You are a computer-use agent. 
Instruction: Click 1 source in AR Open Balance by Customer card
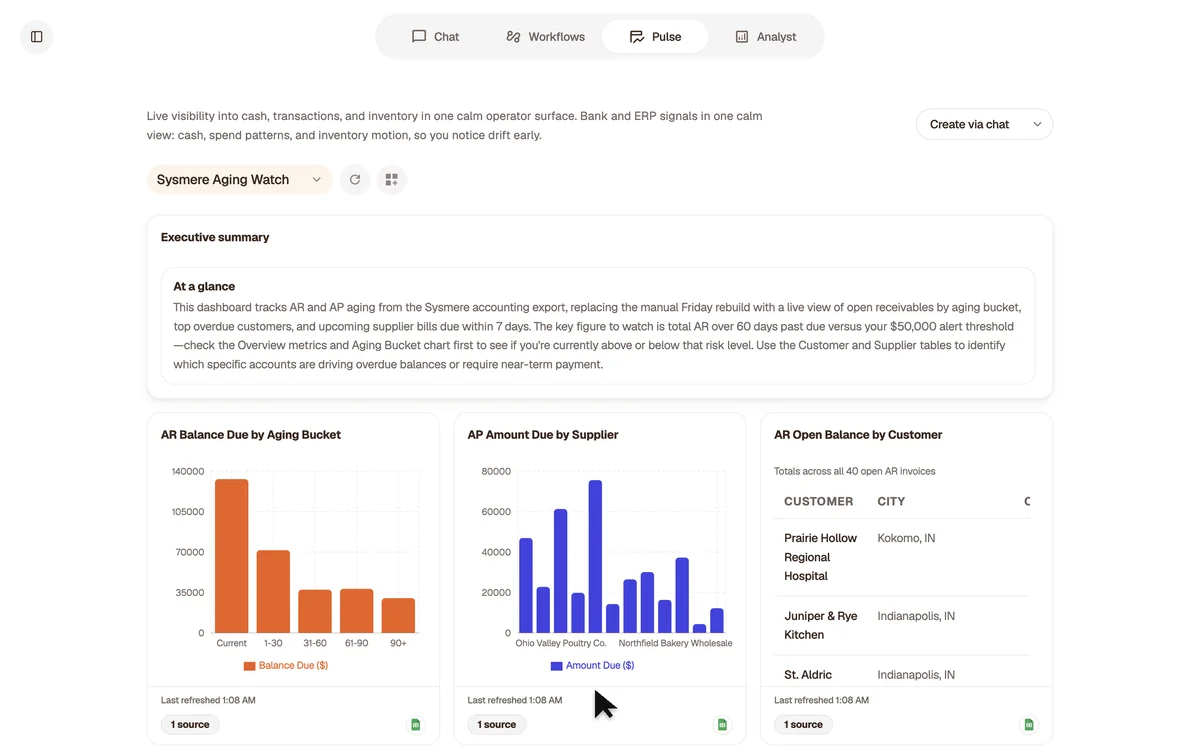803,724
